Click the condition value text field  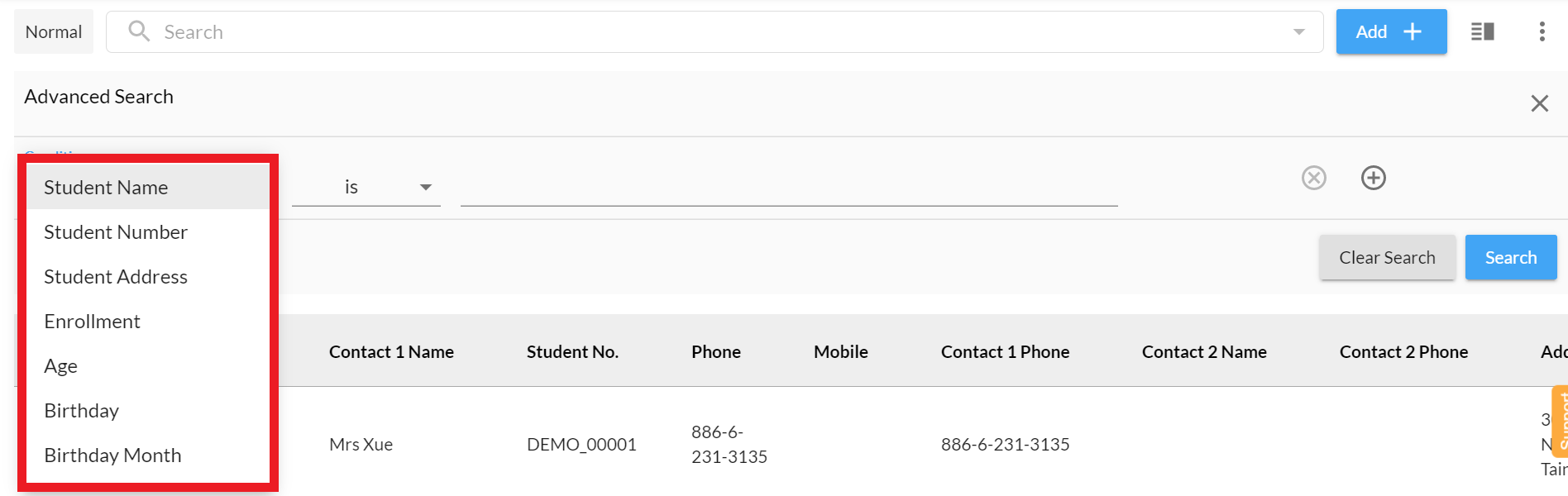788,189
